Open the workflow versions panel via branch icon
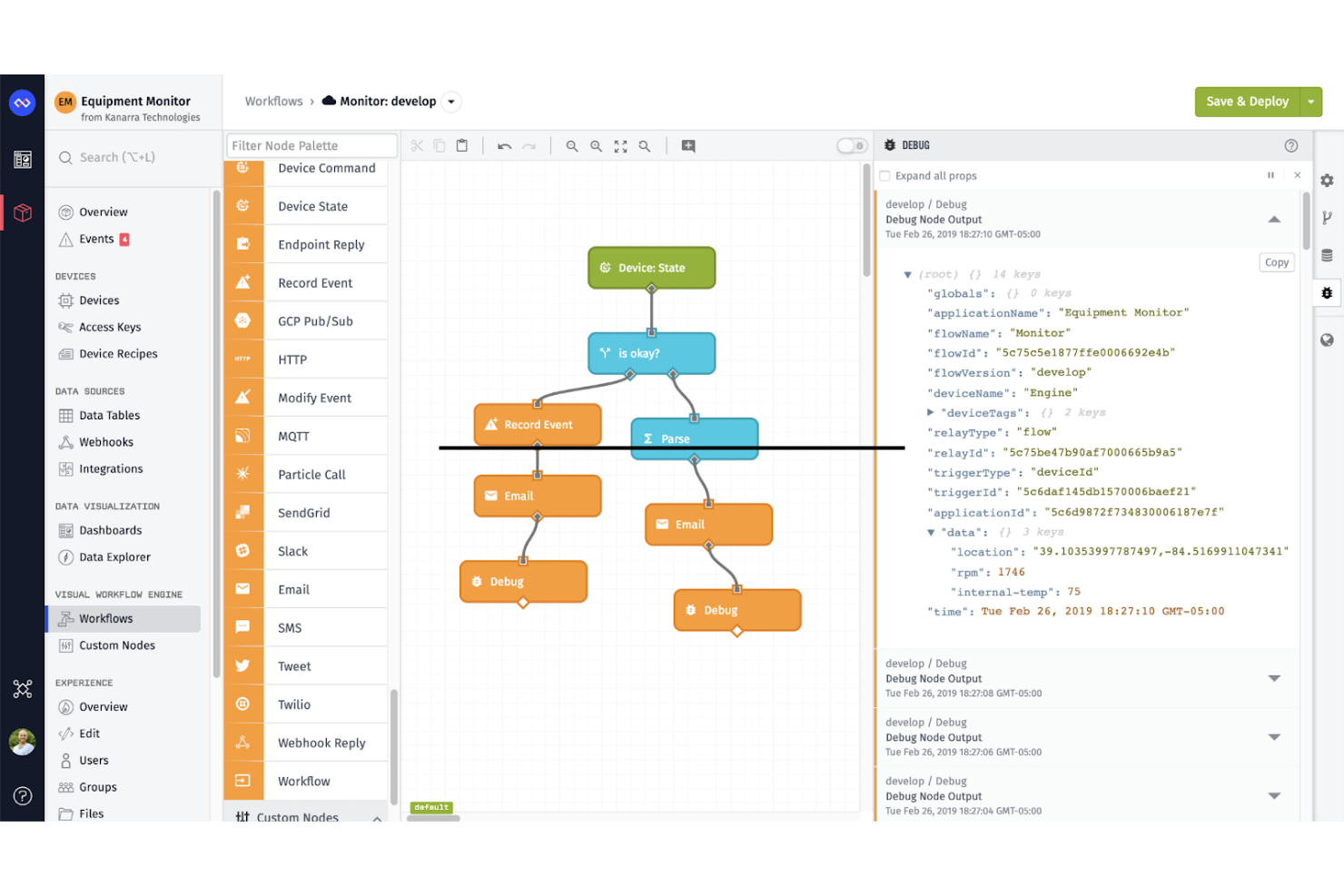This screenshot has height=896, width=1344. [1327, 218]
